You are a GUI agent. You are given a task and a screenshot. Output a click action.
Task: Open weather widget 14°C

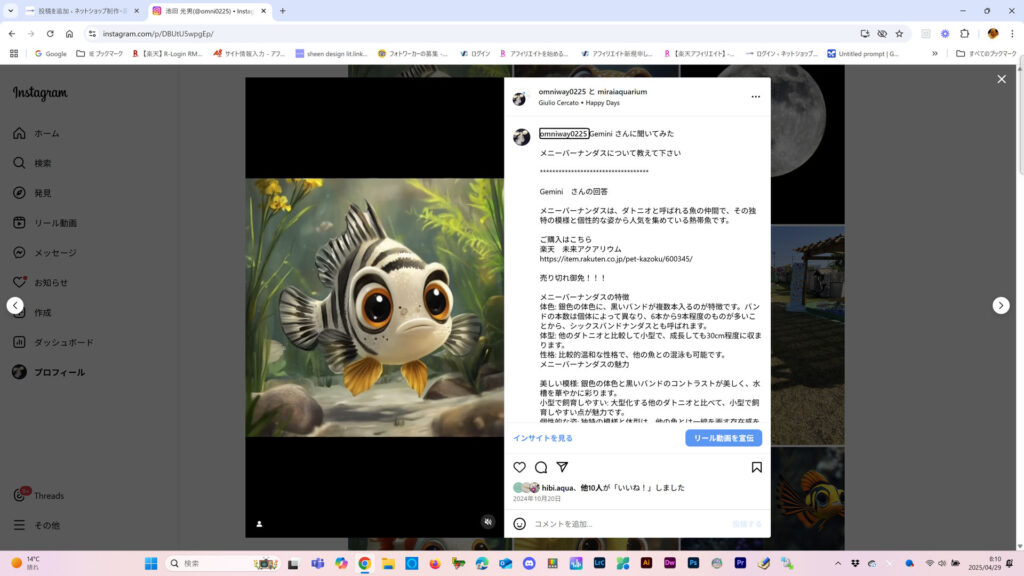tap(26, 563)
